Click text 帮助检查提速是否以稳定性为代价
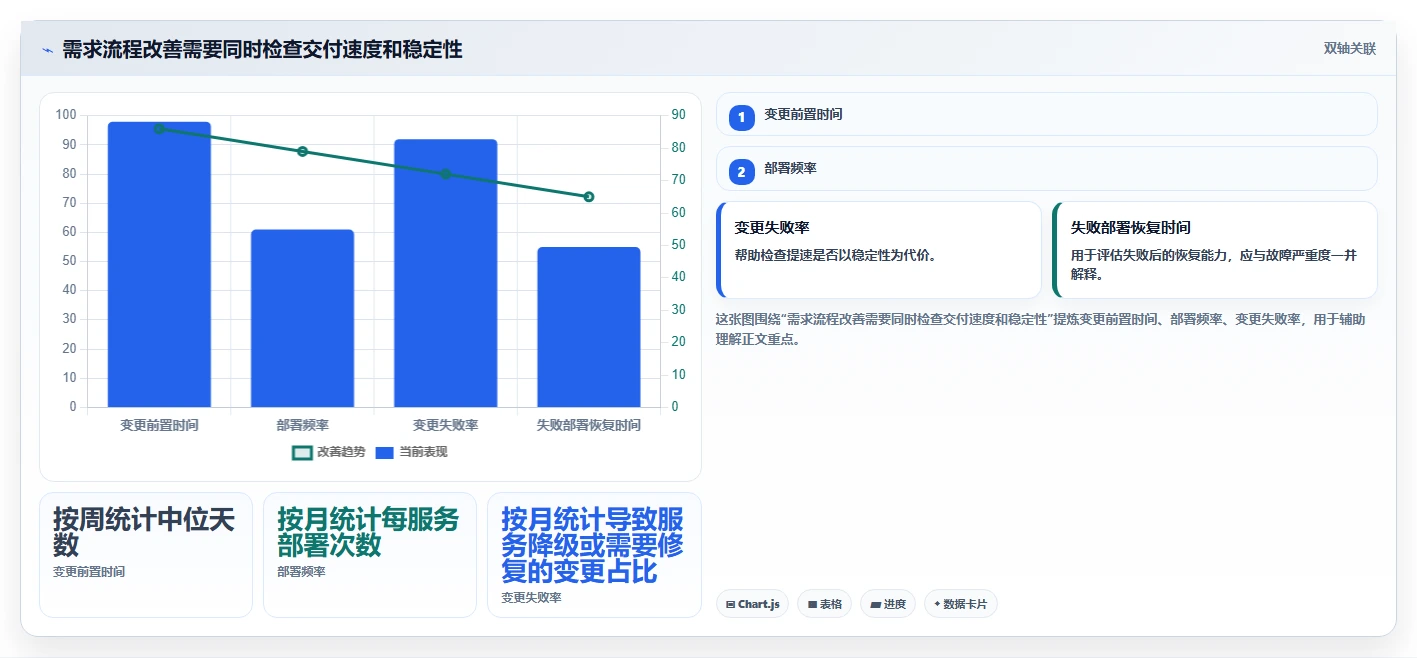Viewport: 1417px width, 658px height. click(x=835, y=255)
